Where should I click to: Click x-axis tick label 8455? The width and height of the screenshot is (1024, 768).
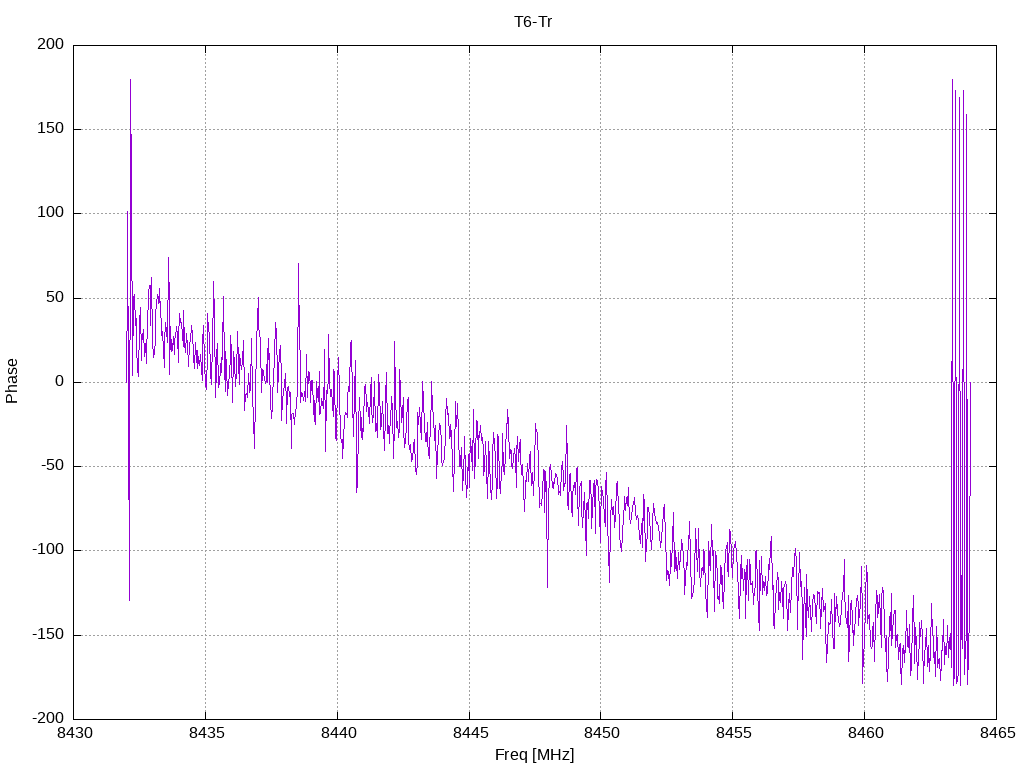733,733
